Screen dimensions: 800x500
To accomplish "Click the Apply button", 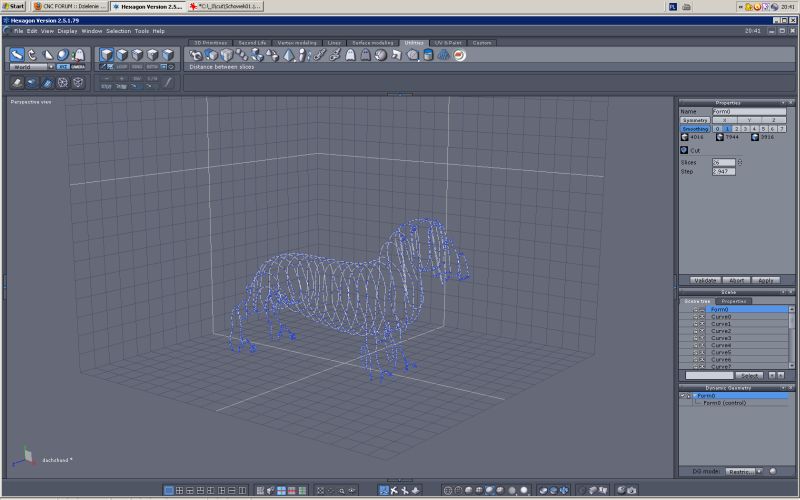I will tap(766, 280).
